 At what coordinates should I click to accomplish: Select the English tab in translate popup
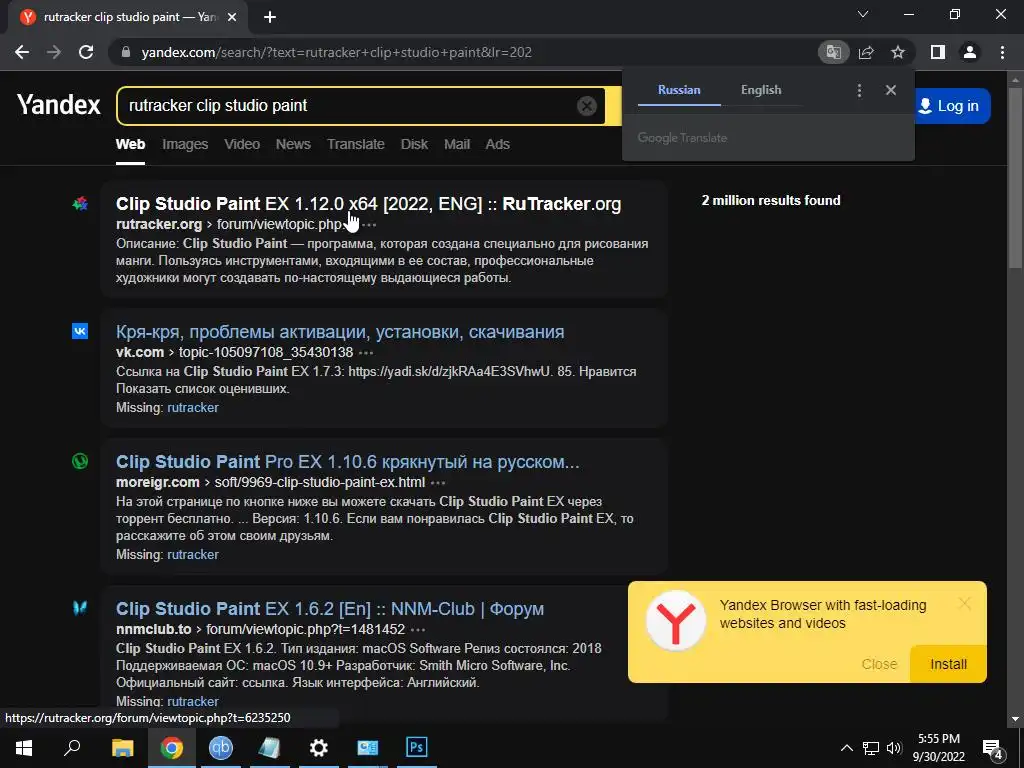[x=761, y=90]
